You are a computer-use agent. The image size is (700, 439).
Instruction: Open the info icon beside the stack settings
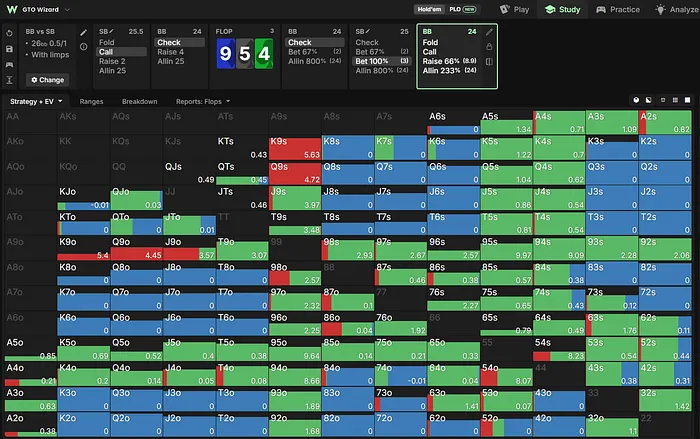coord(83,46)
